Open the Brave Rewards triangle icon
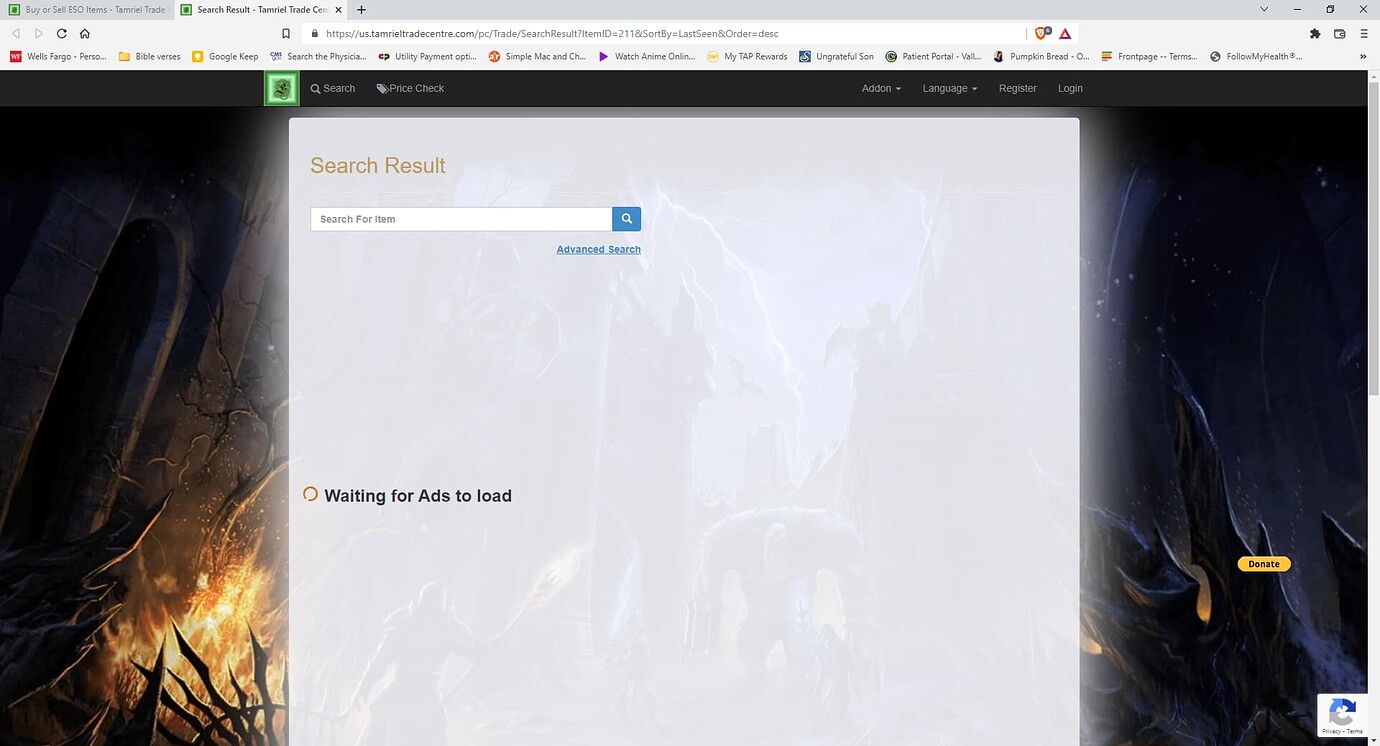 click(1065, 33)
